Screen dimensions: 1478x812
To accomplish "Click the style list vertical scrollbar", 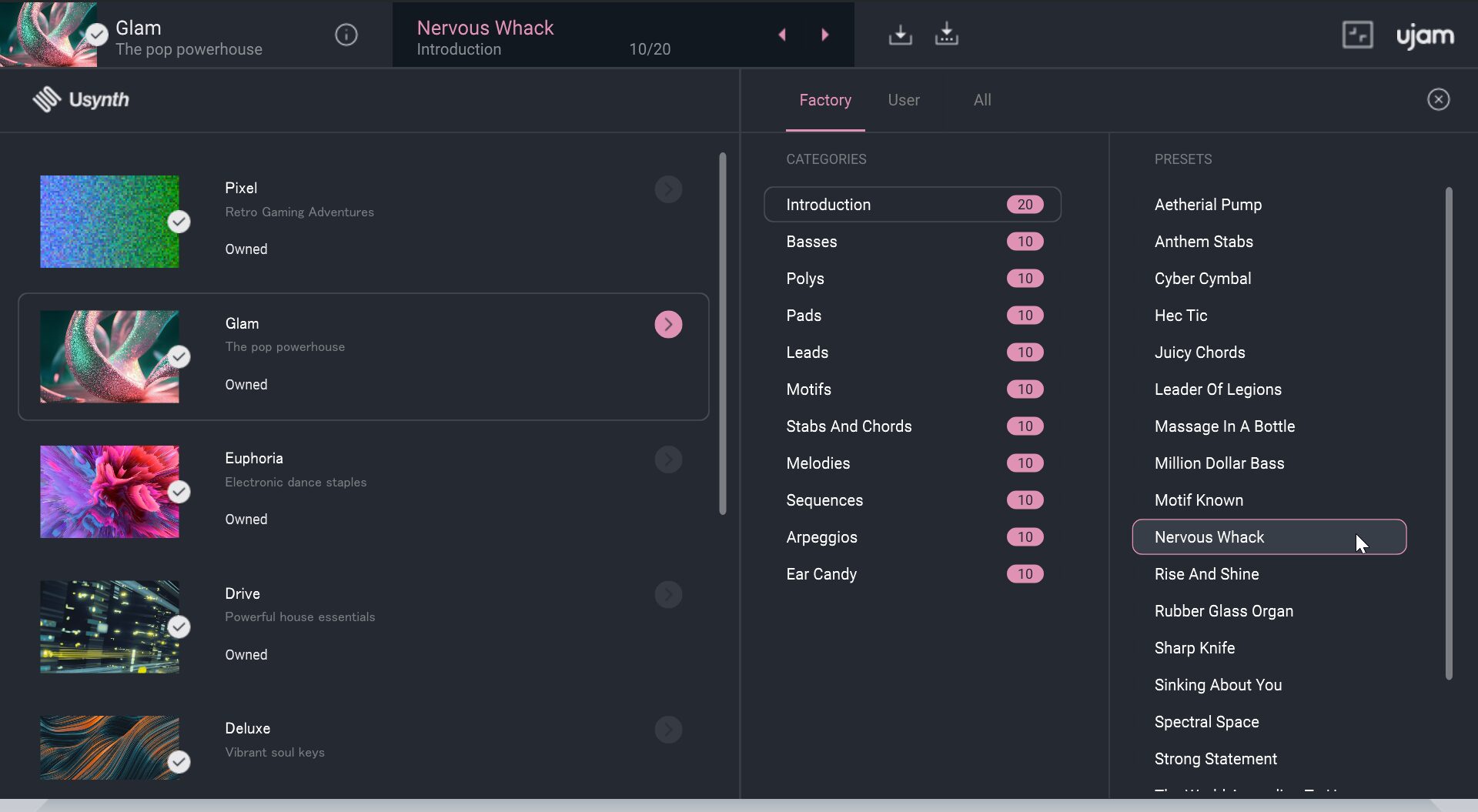I will click(722, 333).
